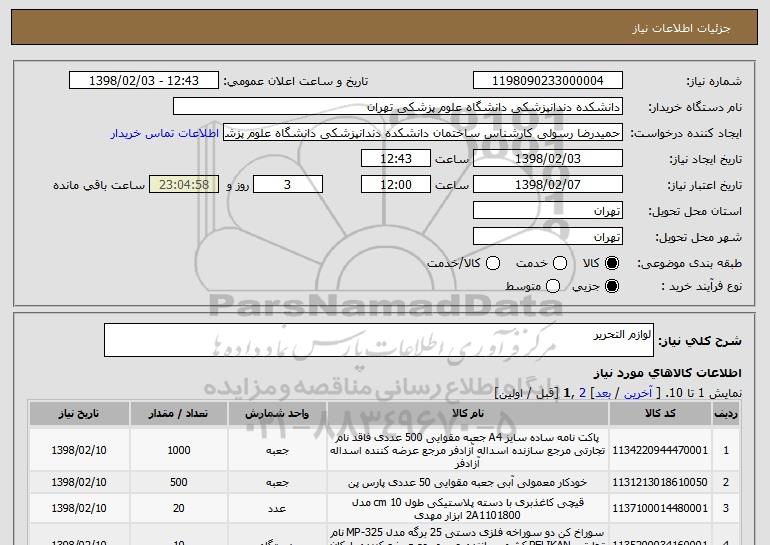Select the خدمت radio button
Image resolution: width=770 pixels, height=545 pixels.
[560, 263]
